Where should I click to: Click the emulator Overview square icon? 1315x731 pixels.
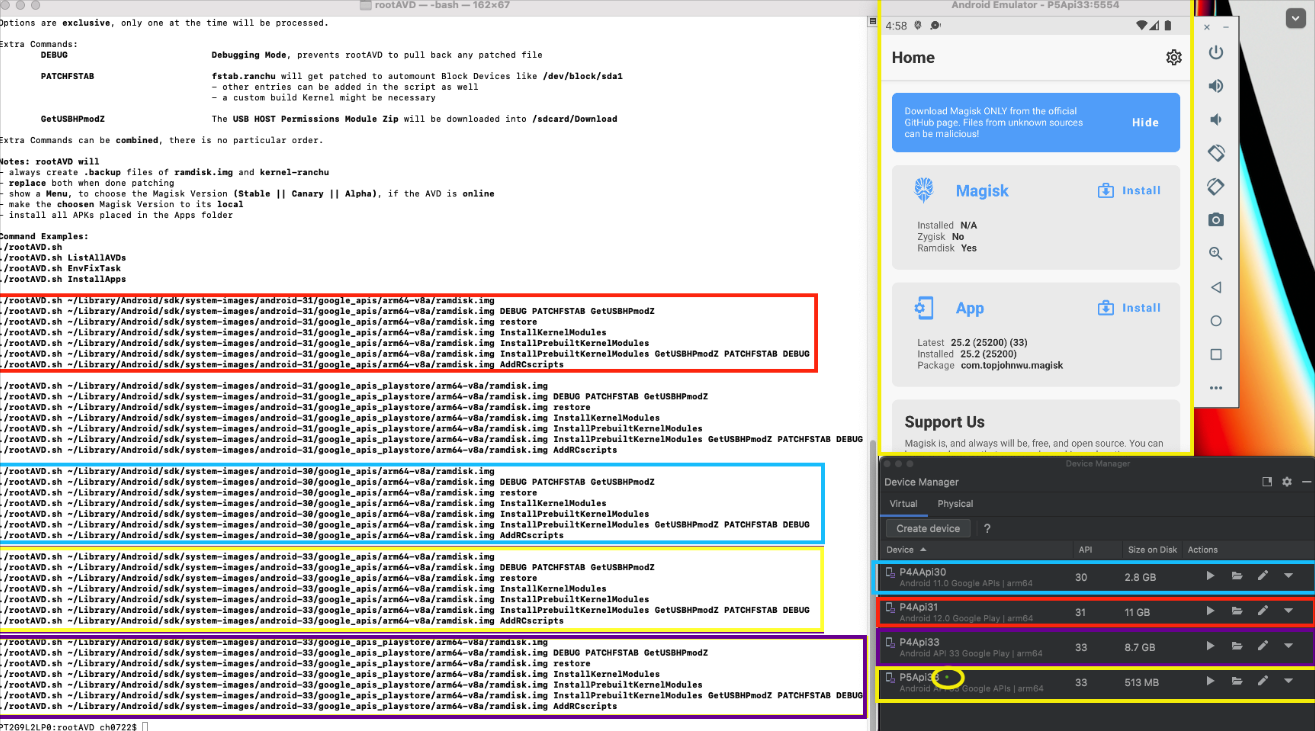(x=1216, y=354)
